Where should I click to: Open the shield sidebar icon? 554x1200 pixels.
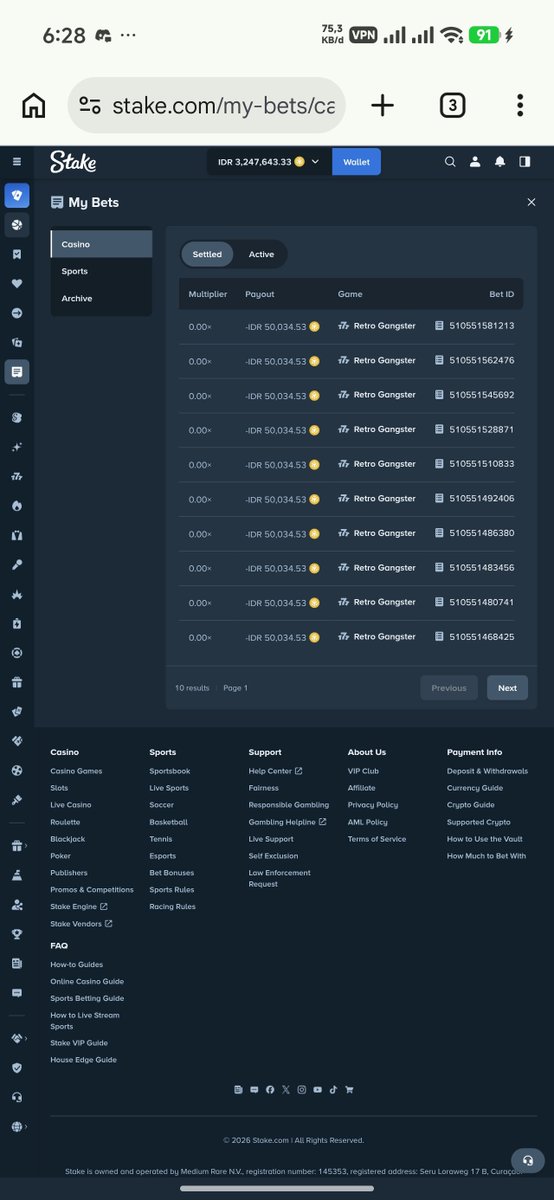[17, 1067]
